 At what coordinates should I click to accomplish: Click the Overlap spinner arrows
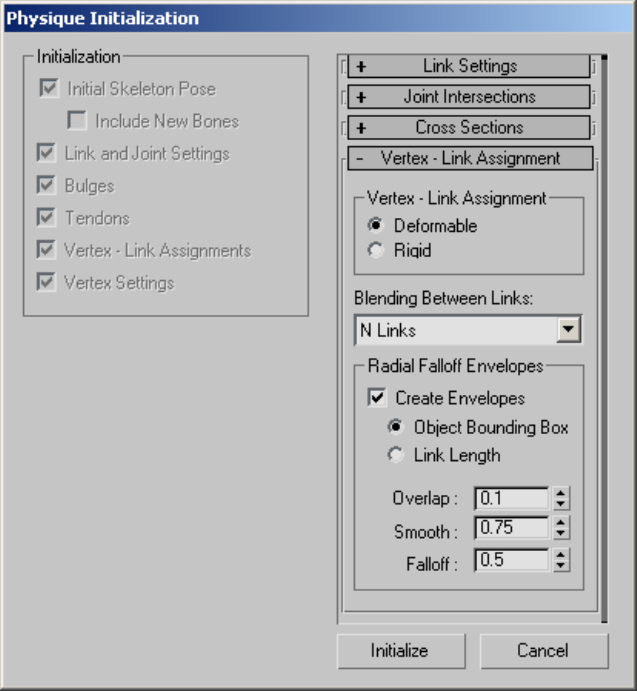[x=561, y=498]
